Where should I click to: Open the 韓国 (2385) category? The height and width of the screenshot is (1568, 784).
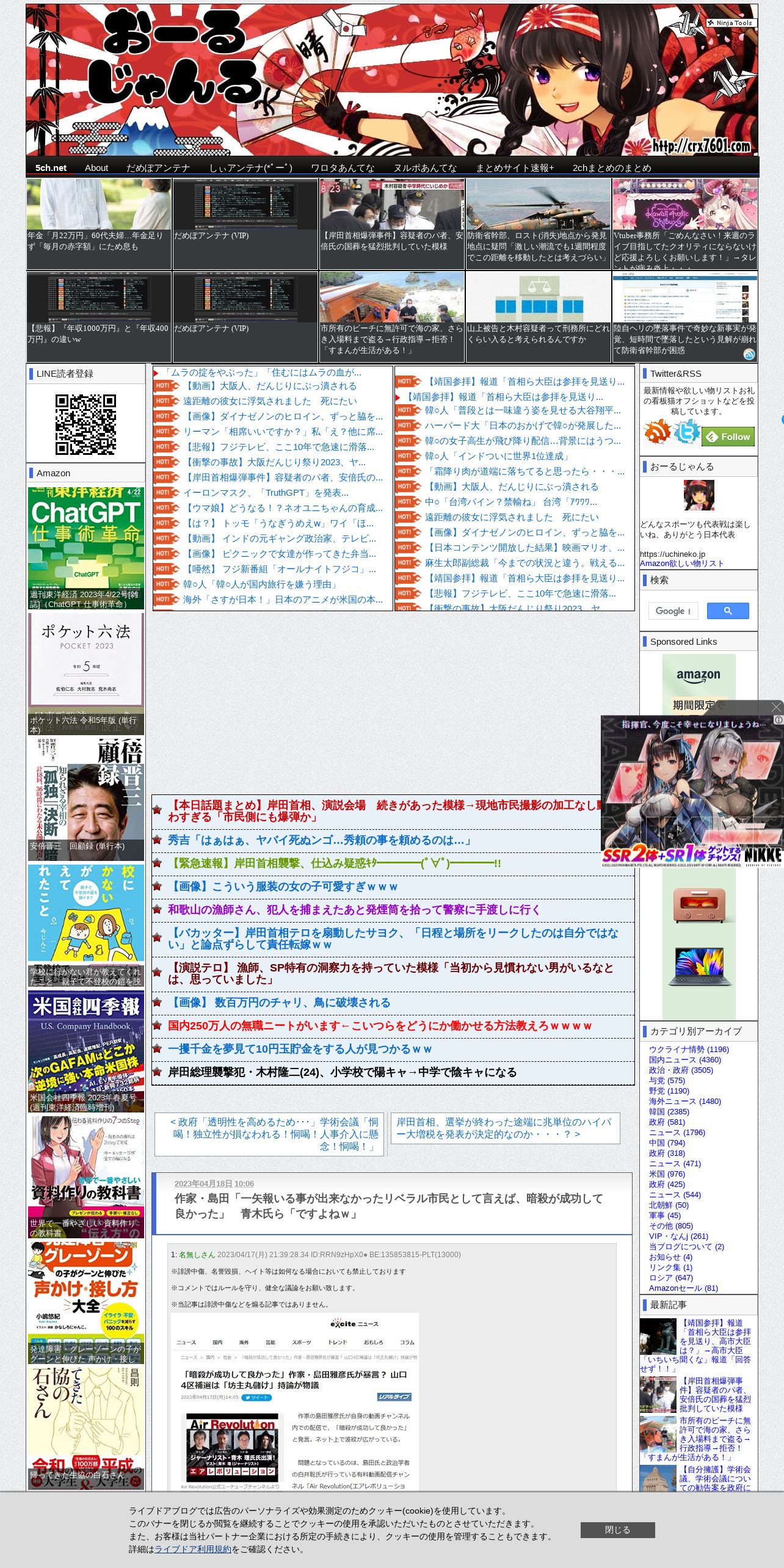click(x=669, y=1111)
